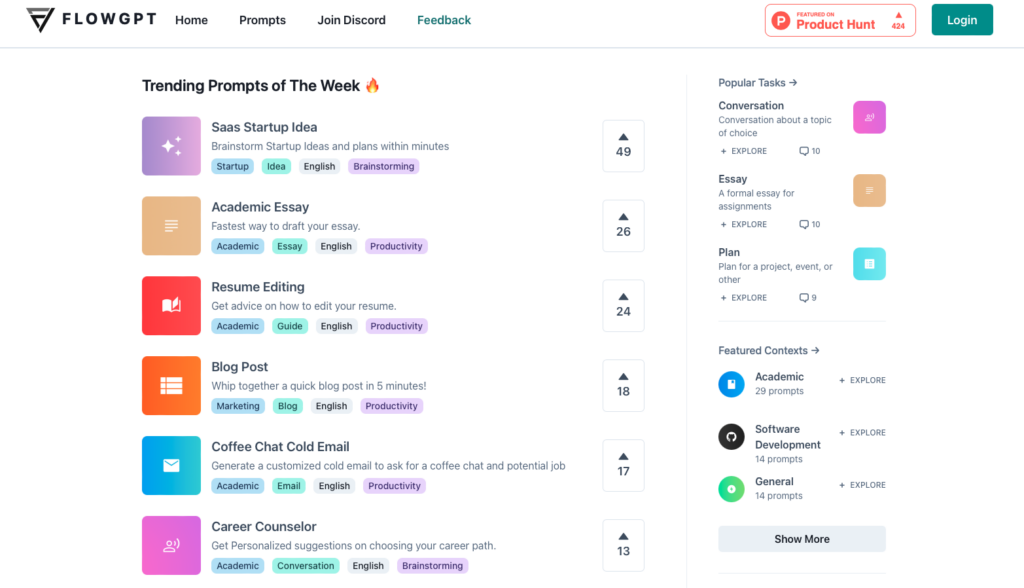The width and height of the screenshot is (1024, 588).
Task: Filter by the purple Brainstorming tag on Saas Startup
Action: click(384, 166)
